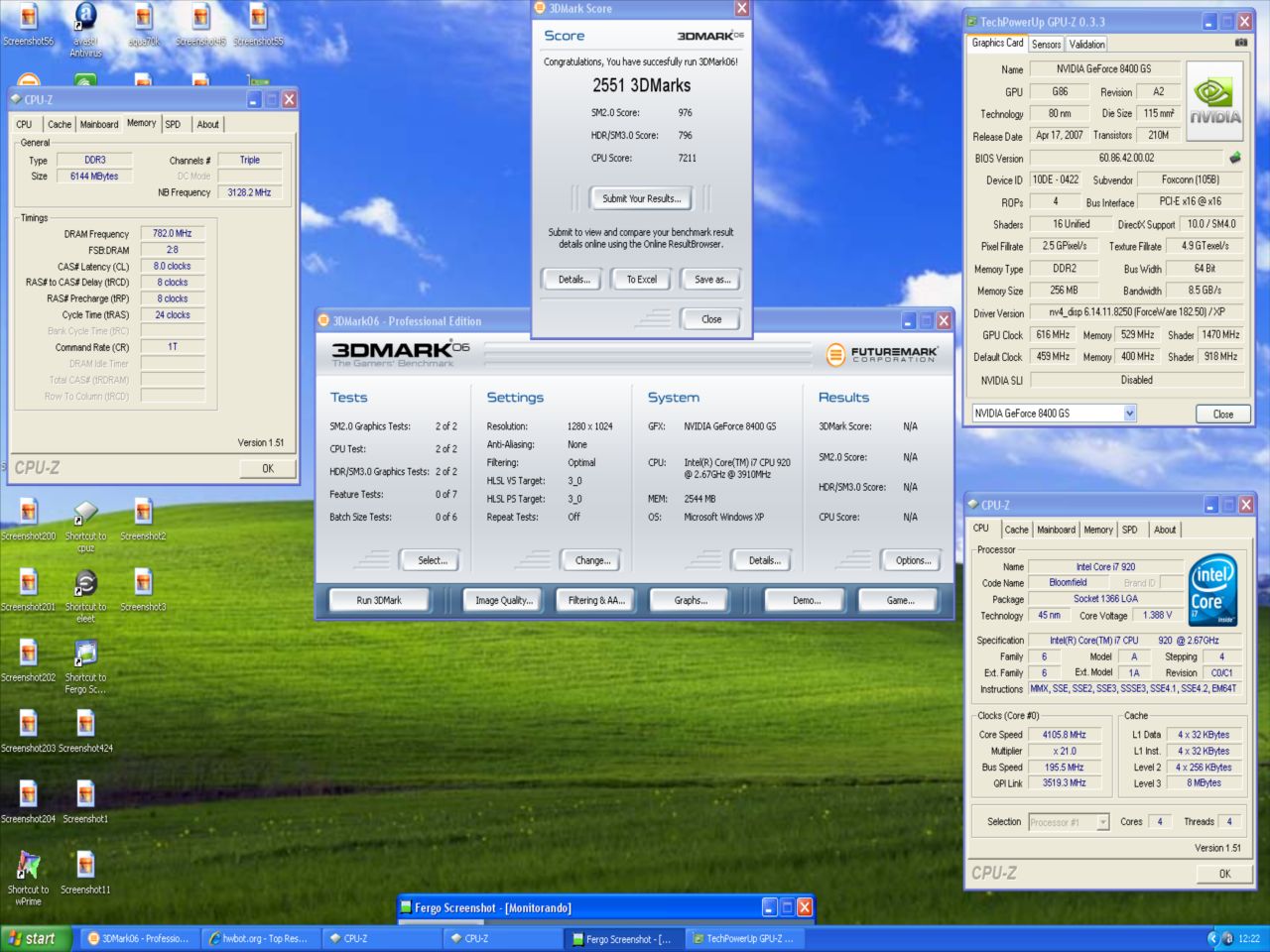Click the DRAM Frequency value 782.0 MHz
The width and height of the screenshot is (1270, 952).
(x=172, y=234)
